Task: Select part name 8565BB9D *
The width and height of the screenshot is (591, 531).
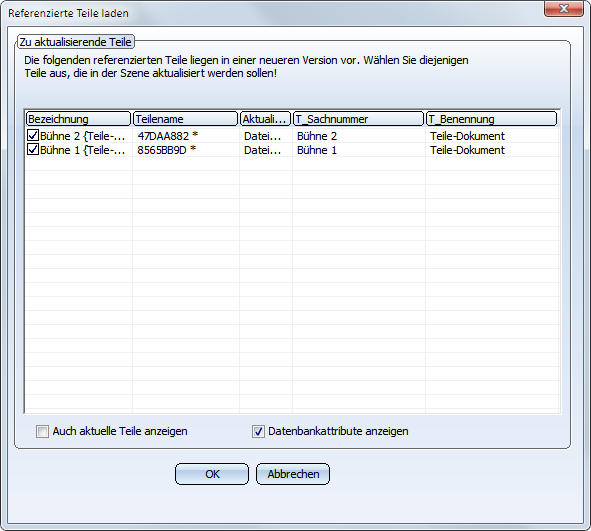Action: coord(167,150)
